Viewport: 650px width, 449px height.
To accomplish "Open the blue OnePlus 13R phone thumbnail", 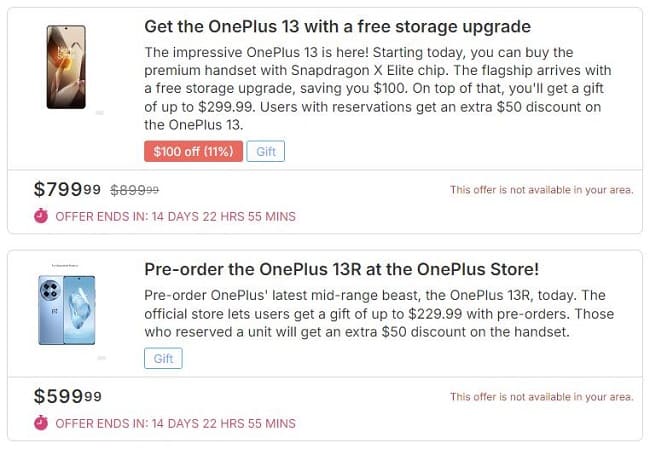I will (66, 311).
